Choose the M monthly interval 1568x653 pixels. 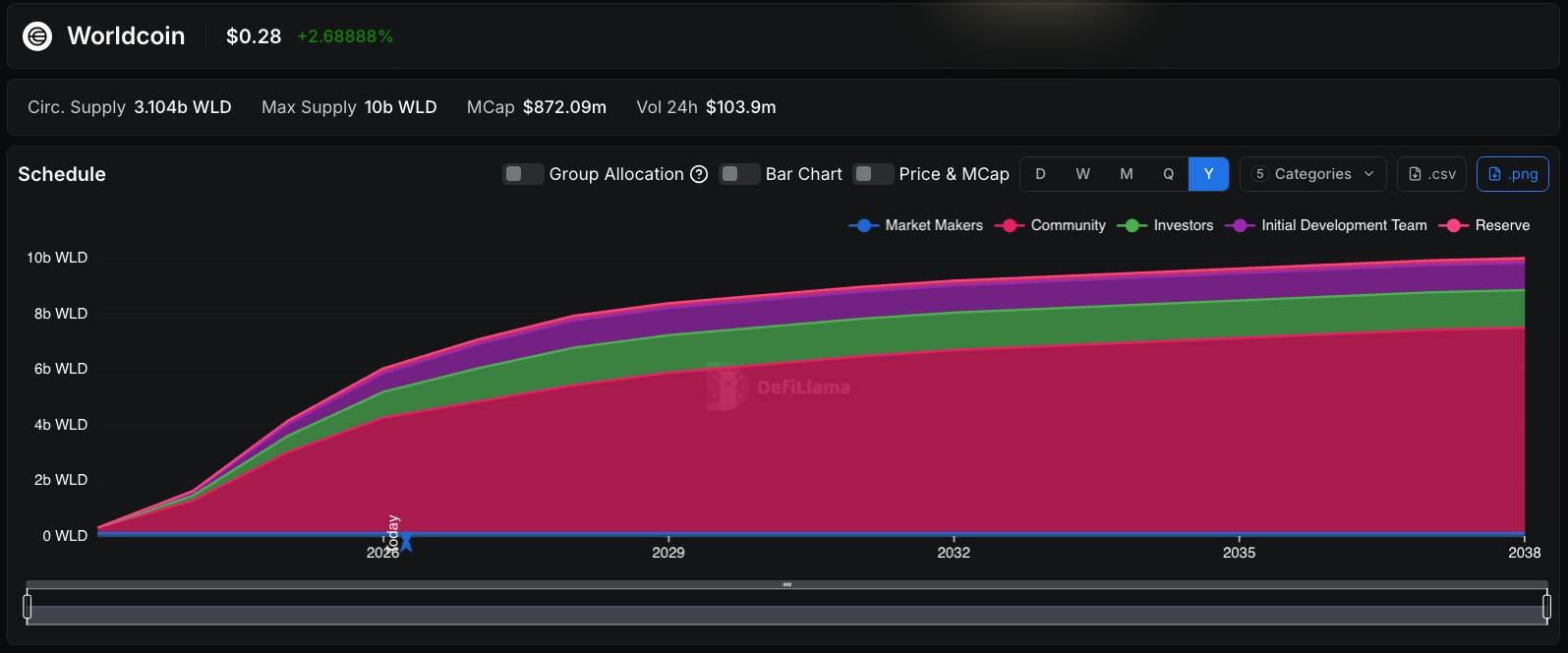[x=1126, y=174]
